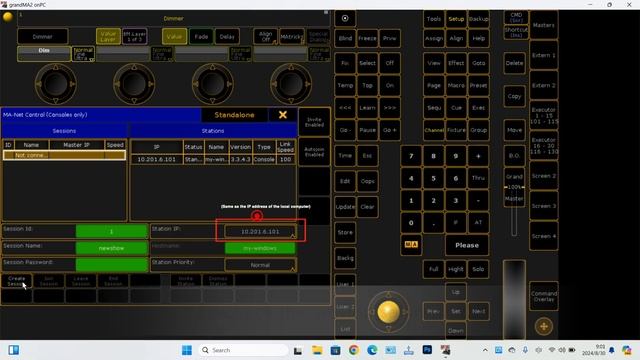Image resolution: width=640 pixels, height=360 pixels.
Task: Open the Normal resolution dropdown beside Dim
Action: pyautogui.click(x=83, y=54)
